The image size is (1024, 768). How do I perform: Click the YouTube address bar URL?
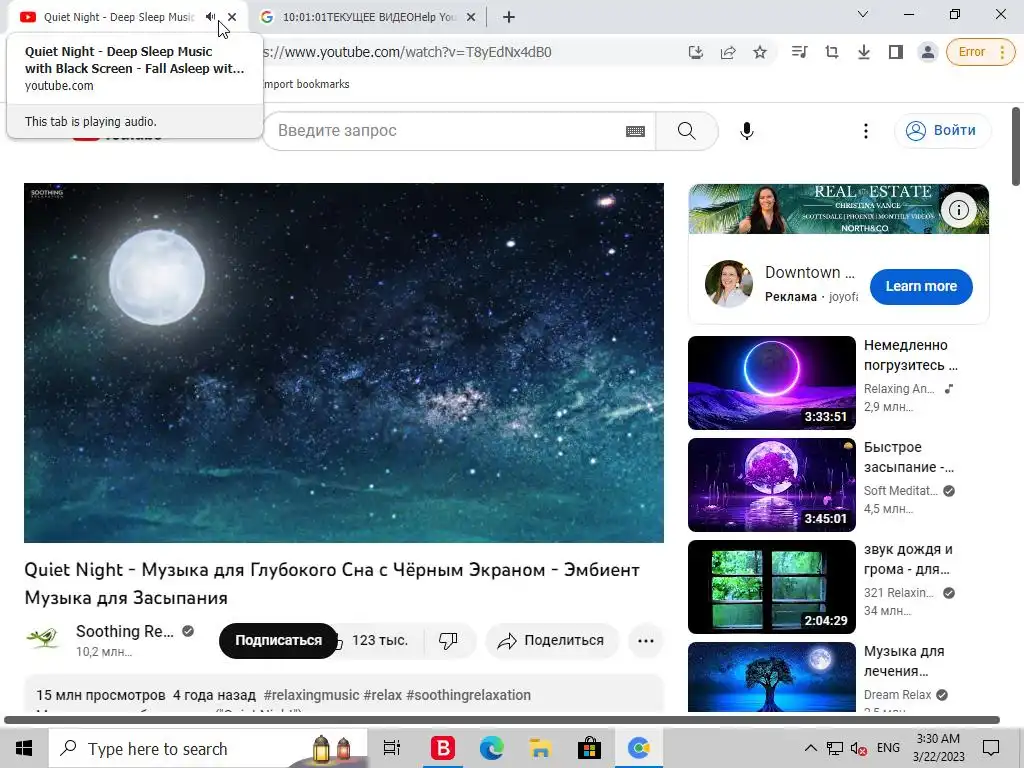pyautogui.click(x=406, y=52)
